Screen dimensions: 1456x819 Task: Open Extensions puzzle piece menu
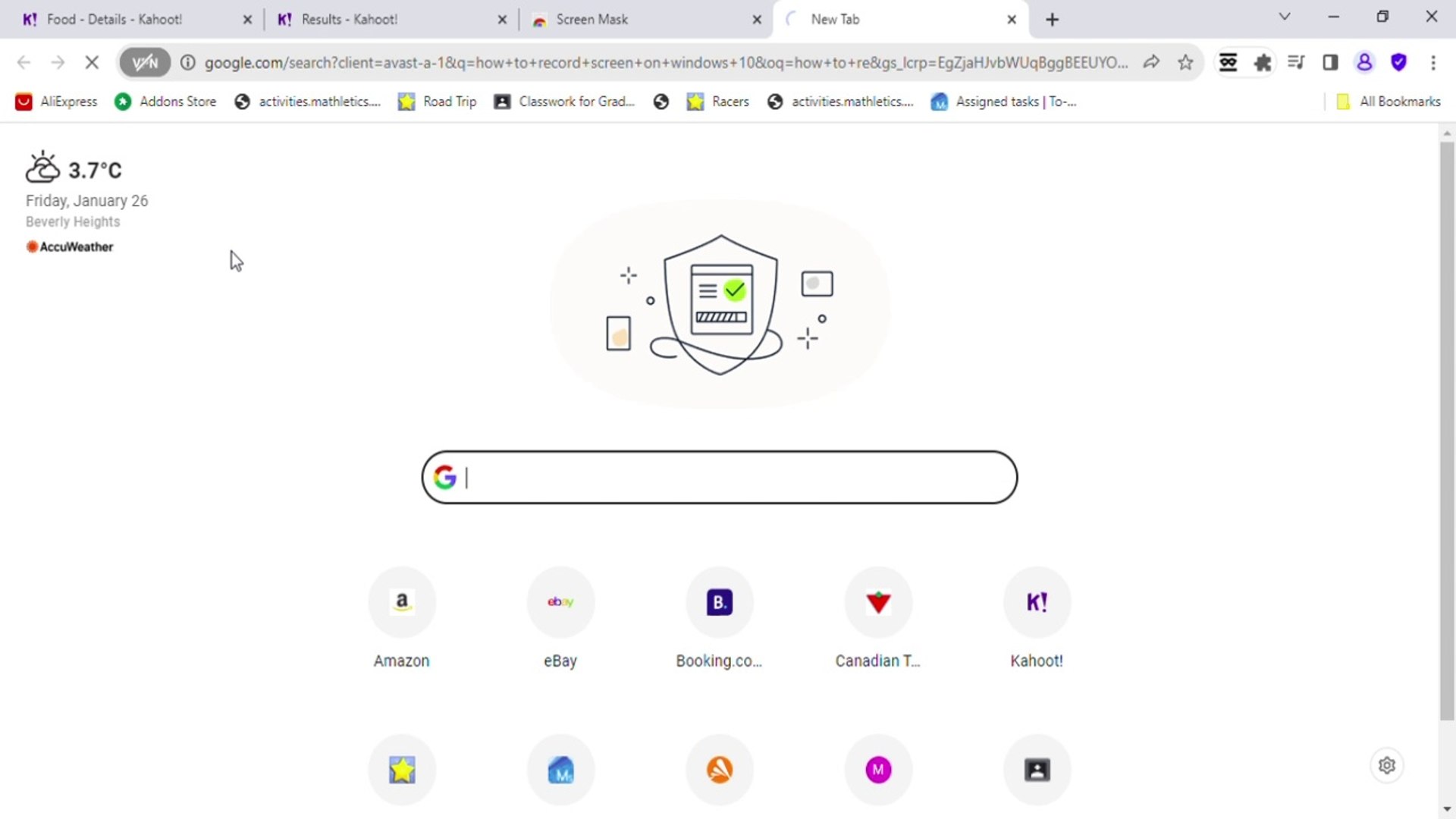[1263, 63]
